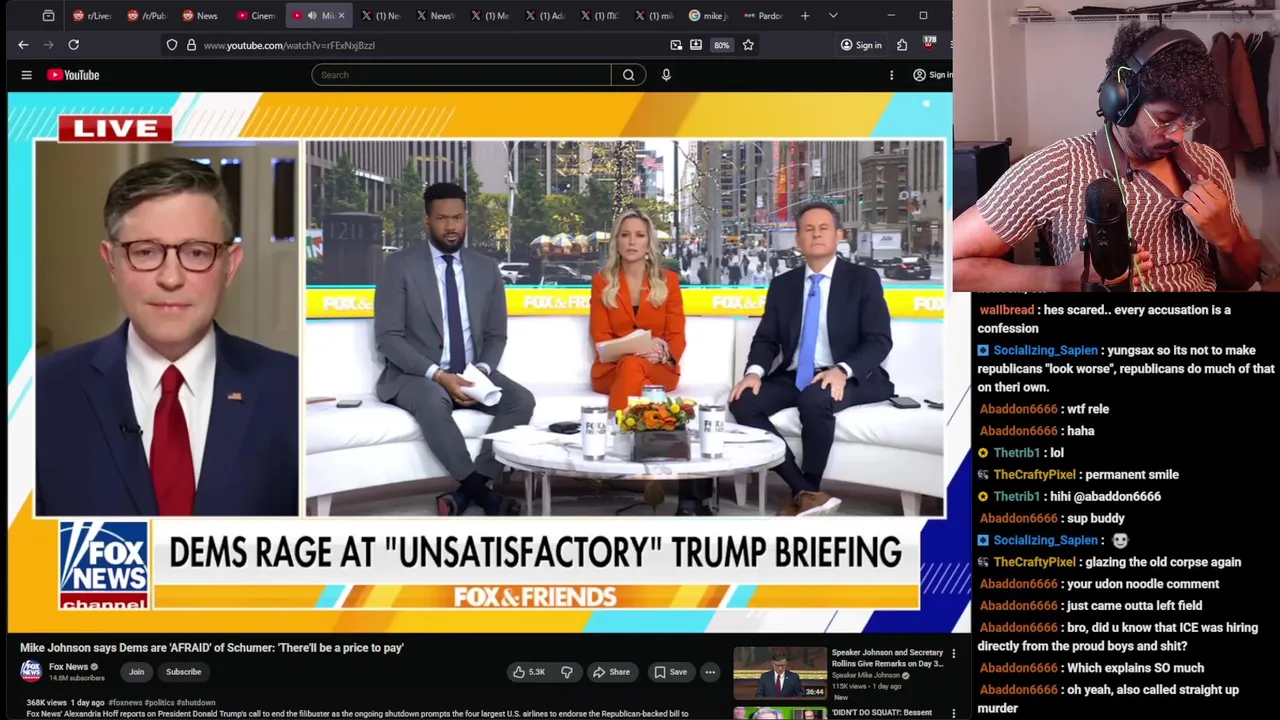Switch to the r/Lives Reddit tab
1280x720 pixels.
pos(93,16)
